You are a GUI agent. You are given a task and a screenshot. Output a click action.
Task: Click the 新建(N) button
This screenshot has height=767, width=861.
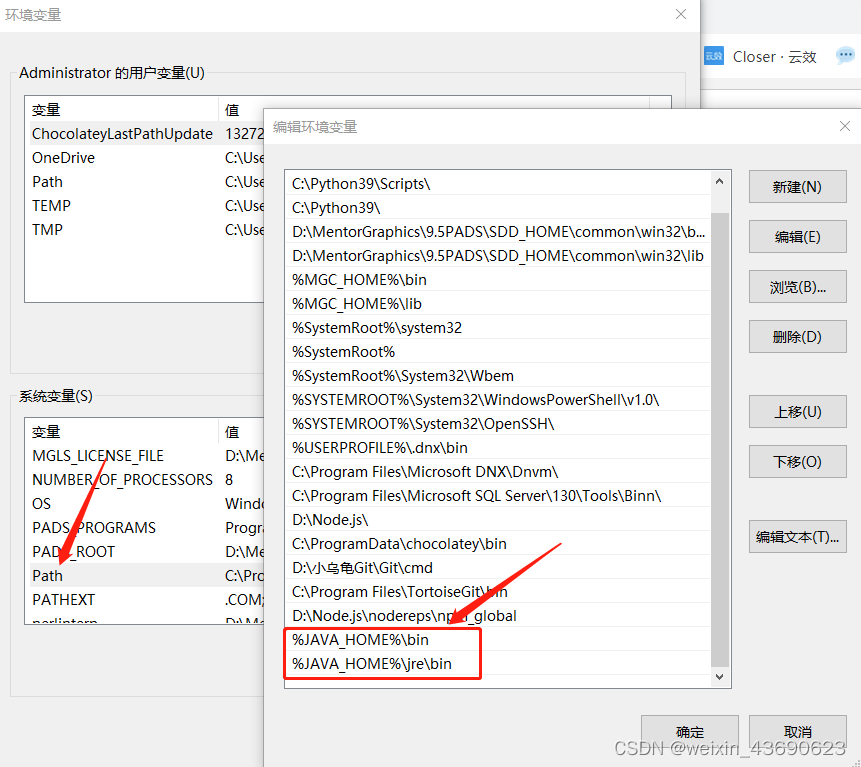[x=797, y=187]
